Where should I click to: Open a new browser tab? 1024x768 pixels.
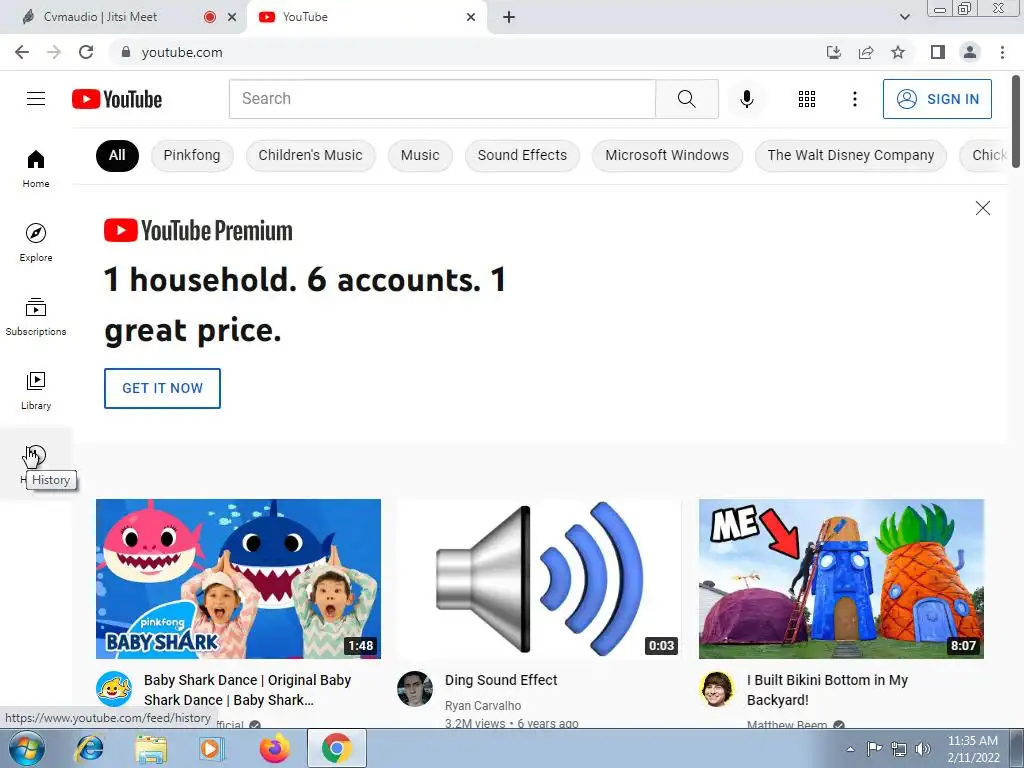(509, 17)
